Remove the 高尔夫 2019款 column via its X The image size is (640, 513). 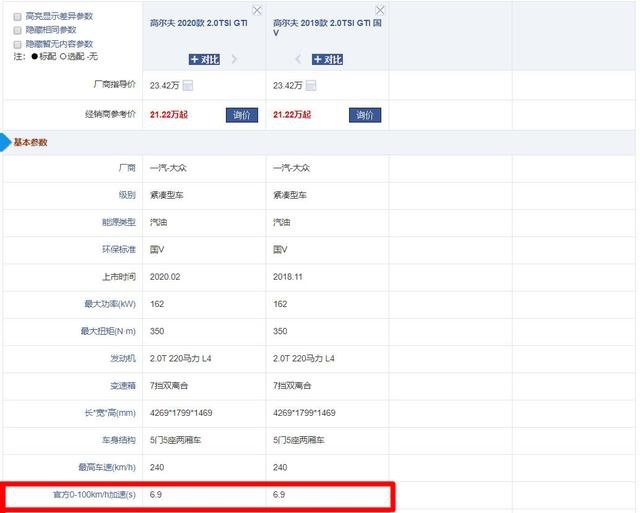pos(380,10)
